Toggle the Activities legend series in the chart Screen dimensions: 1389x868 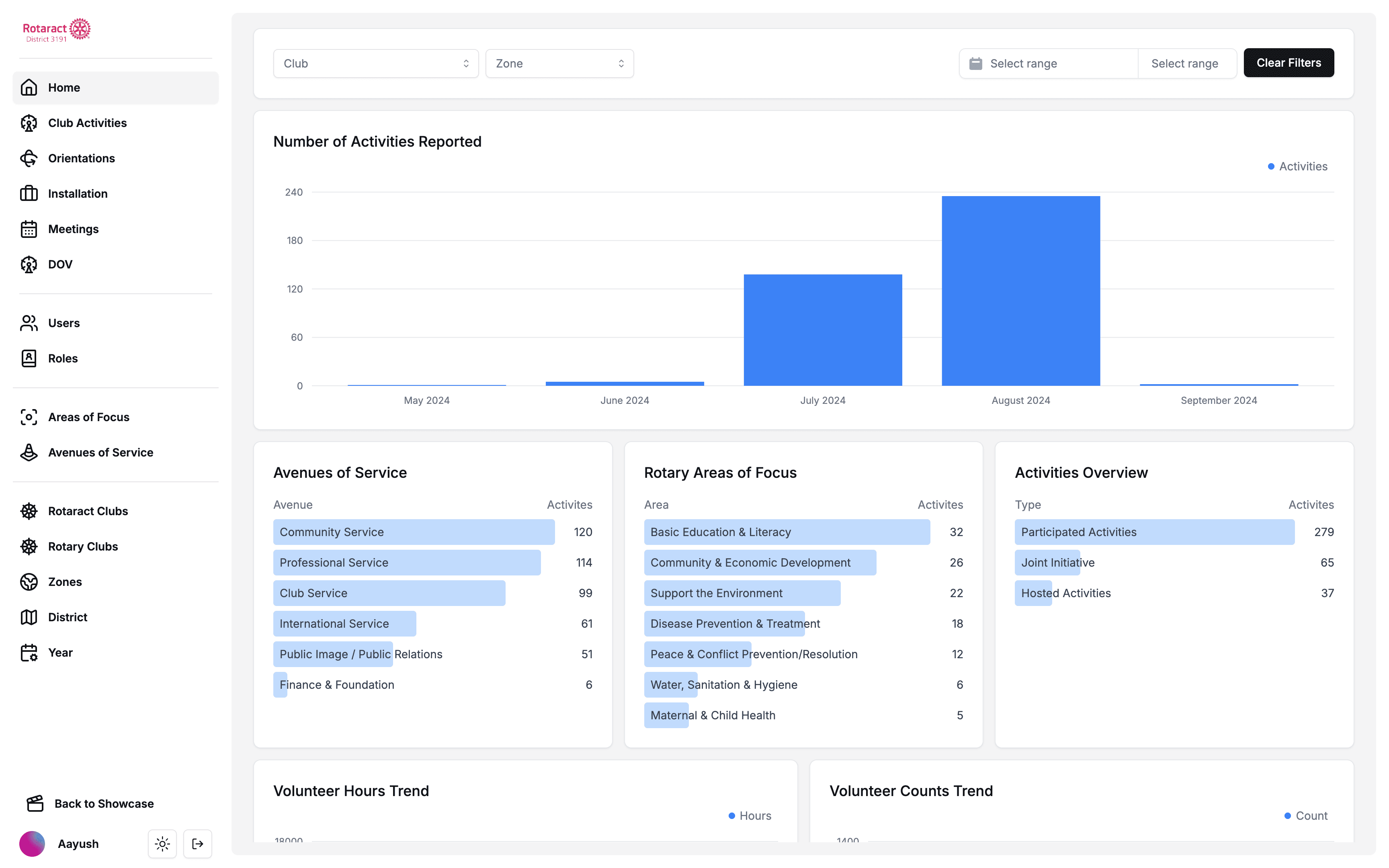click(x=1297, y=166)
